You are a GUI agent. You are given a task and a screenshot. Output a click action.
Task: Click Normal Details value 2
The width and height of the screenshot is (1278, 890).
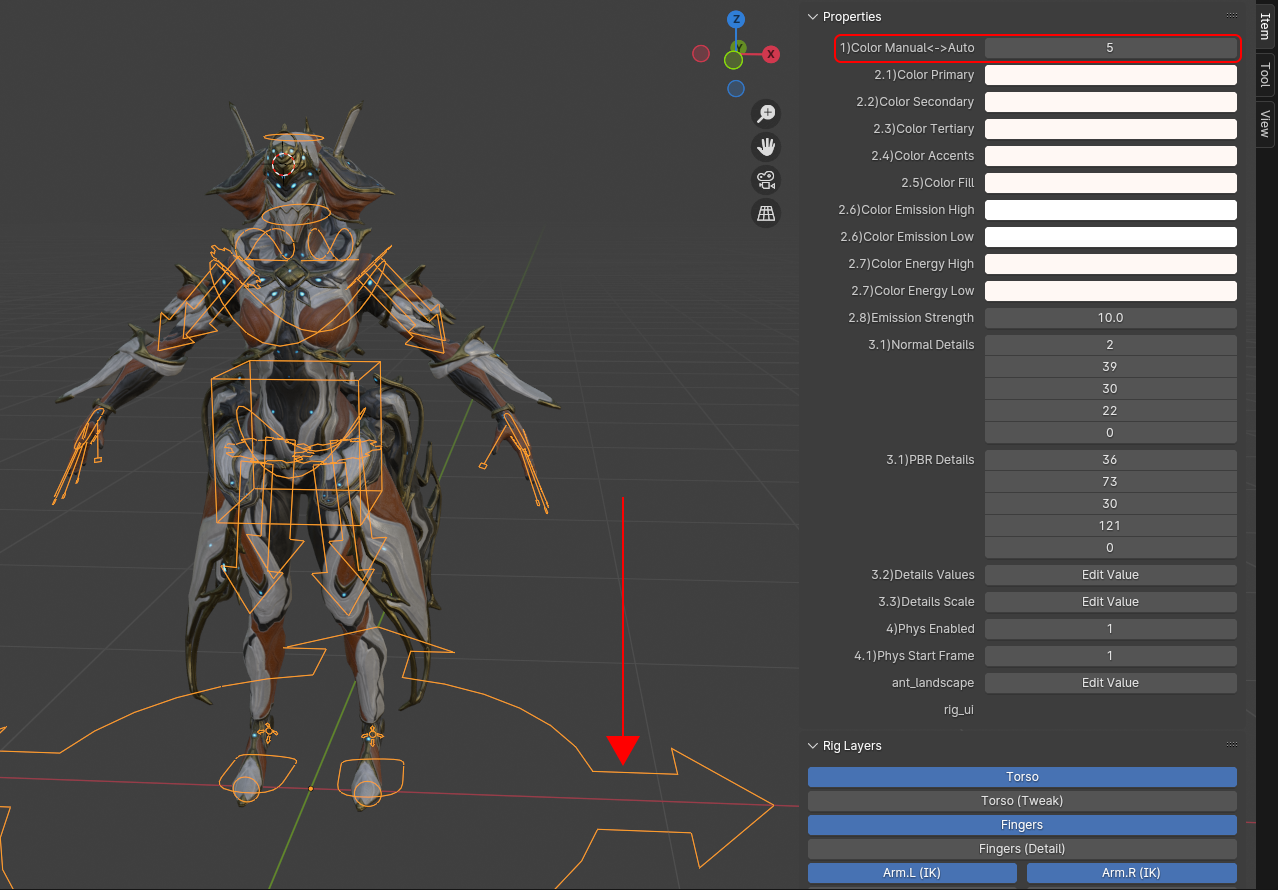coord(1111,345)
